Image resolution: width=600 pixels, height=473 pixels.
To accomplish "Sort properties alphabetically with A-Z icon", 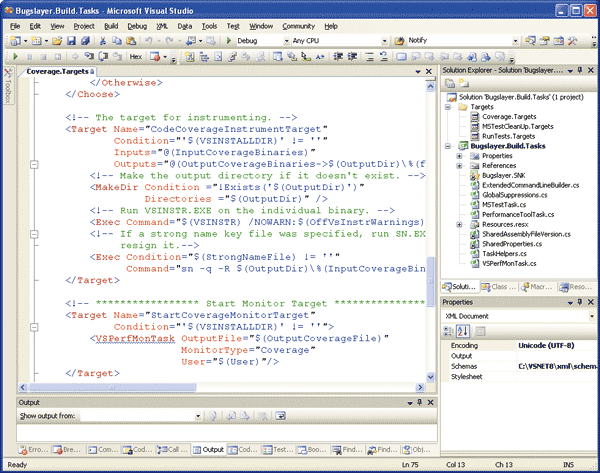I will pos(463,331).
